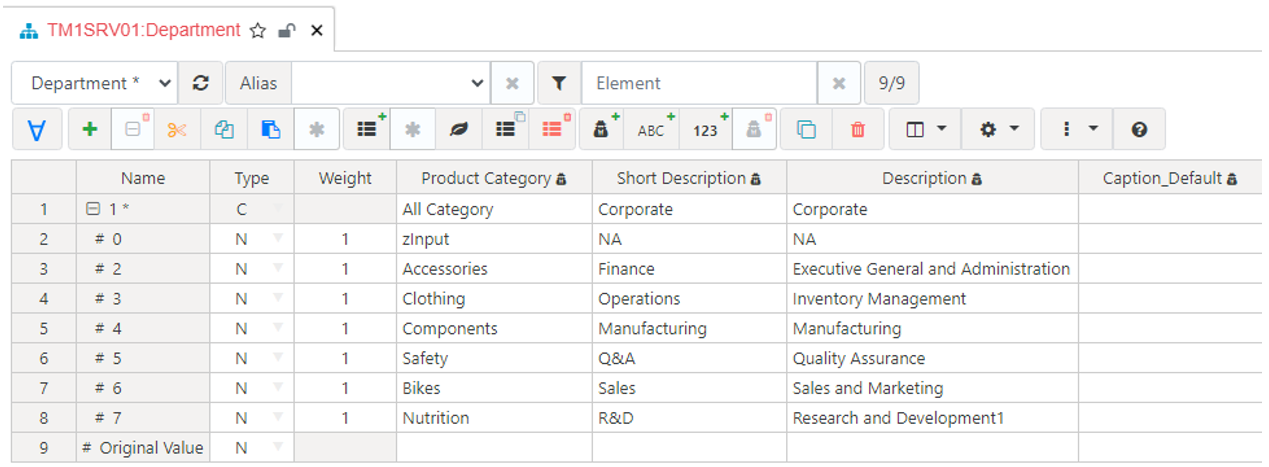This screenshot has width=1269, height=467.
Task: Click the 123 add numeric attribute icon
Action: (x=706, y=130)
